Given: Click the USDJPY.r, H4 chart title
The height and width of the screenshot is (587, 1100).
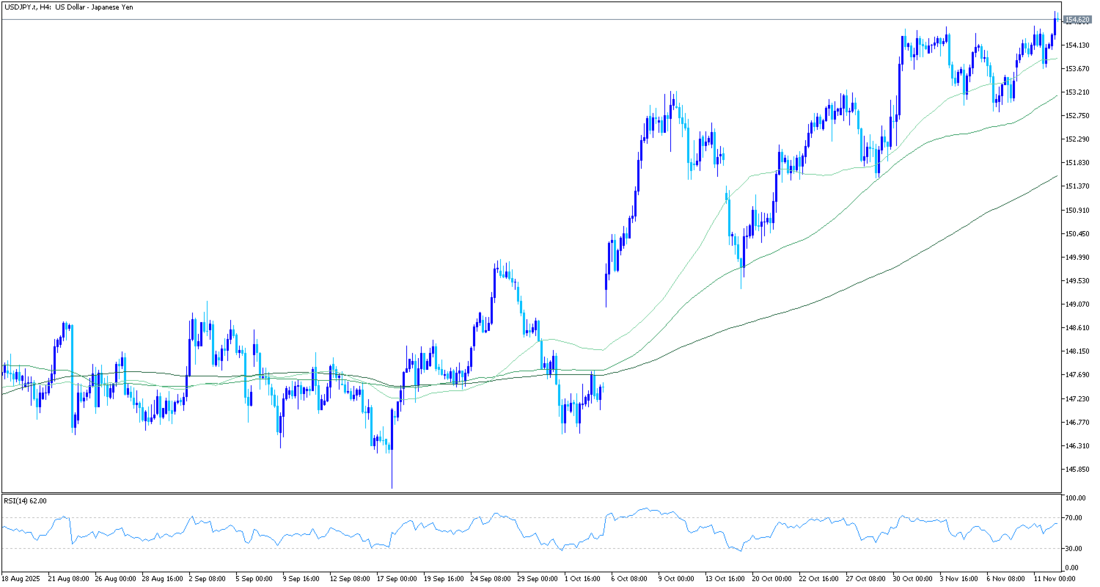Looking at the screenshot, I should [x=69, y=7].
